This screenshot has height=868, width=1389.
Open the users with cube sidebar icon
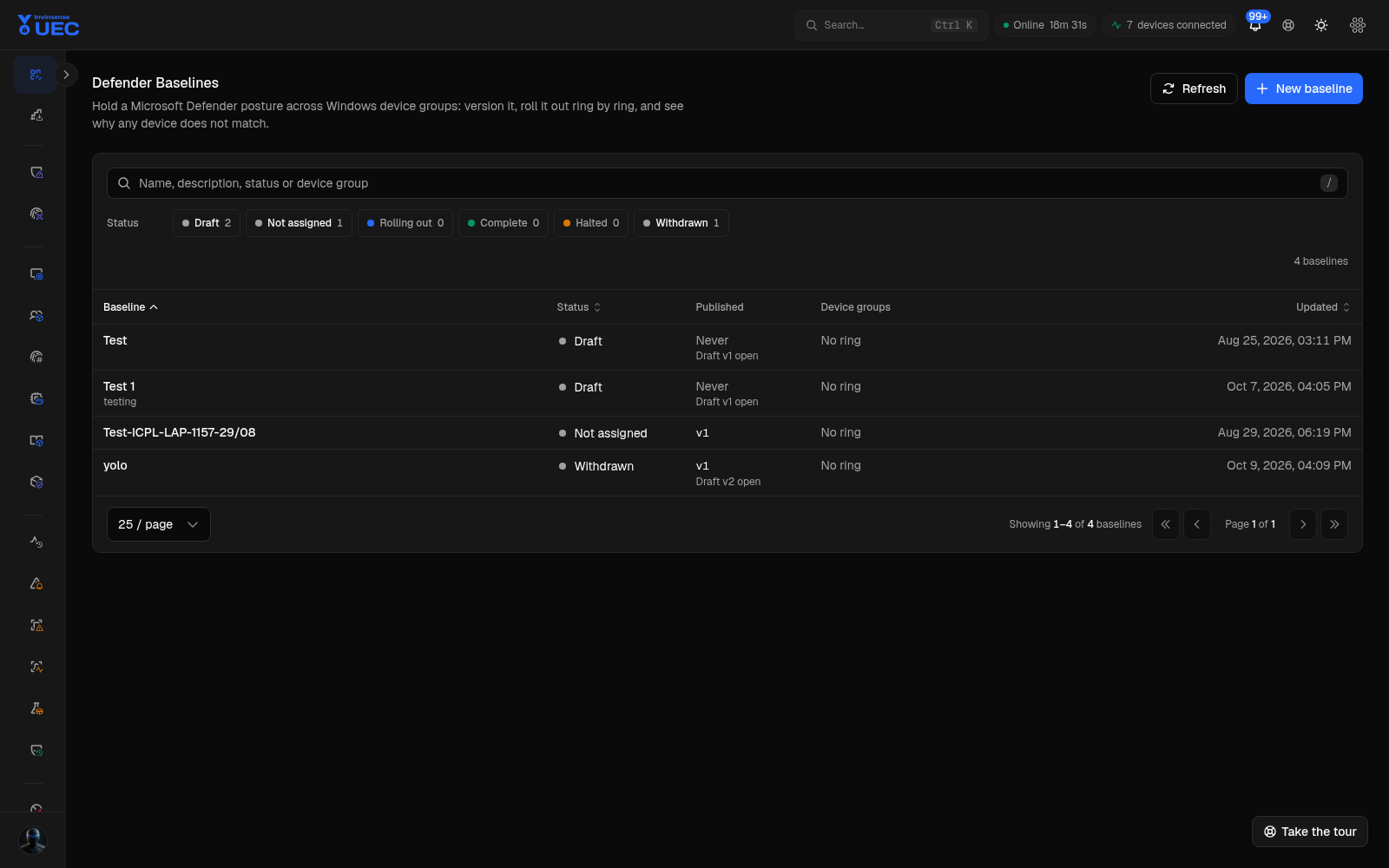pyautogui.click(x=36, y=316)
